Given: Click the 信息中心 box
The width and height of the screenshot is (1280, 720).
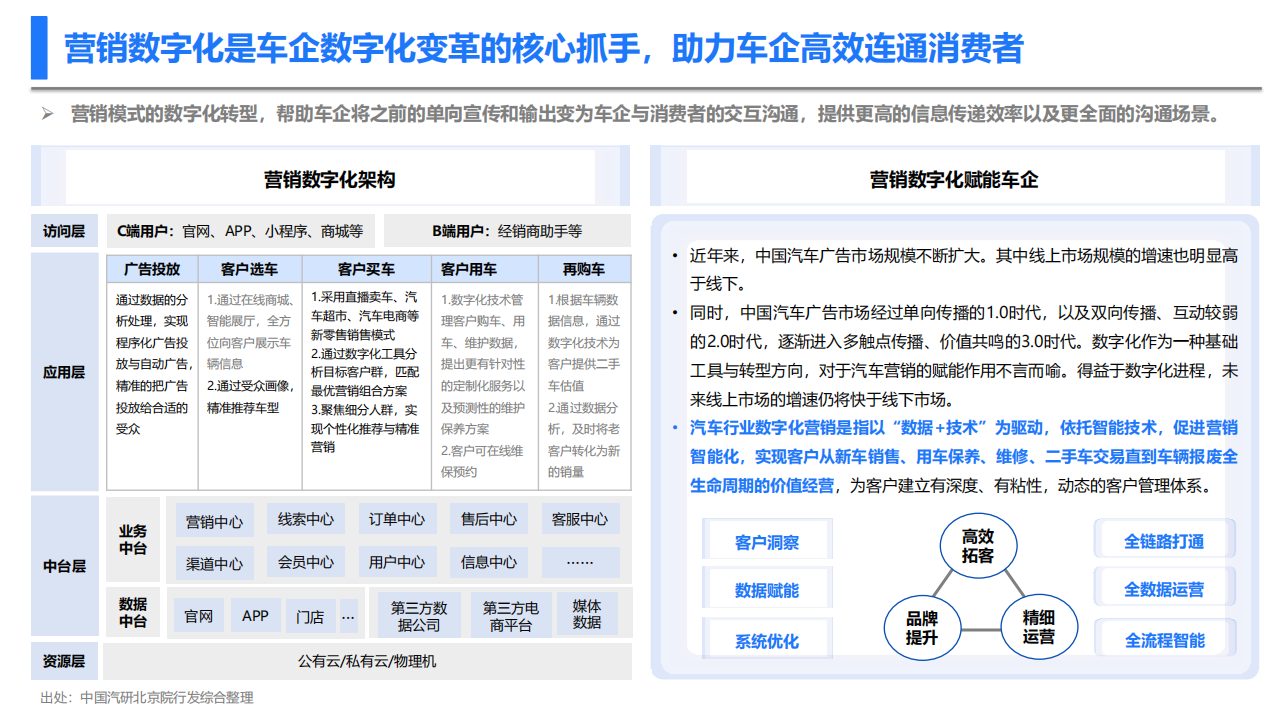Looking at the screenshot, I should tap(489, 562).
